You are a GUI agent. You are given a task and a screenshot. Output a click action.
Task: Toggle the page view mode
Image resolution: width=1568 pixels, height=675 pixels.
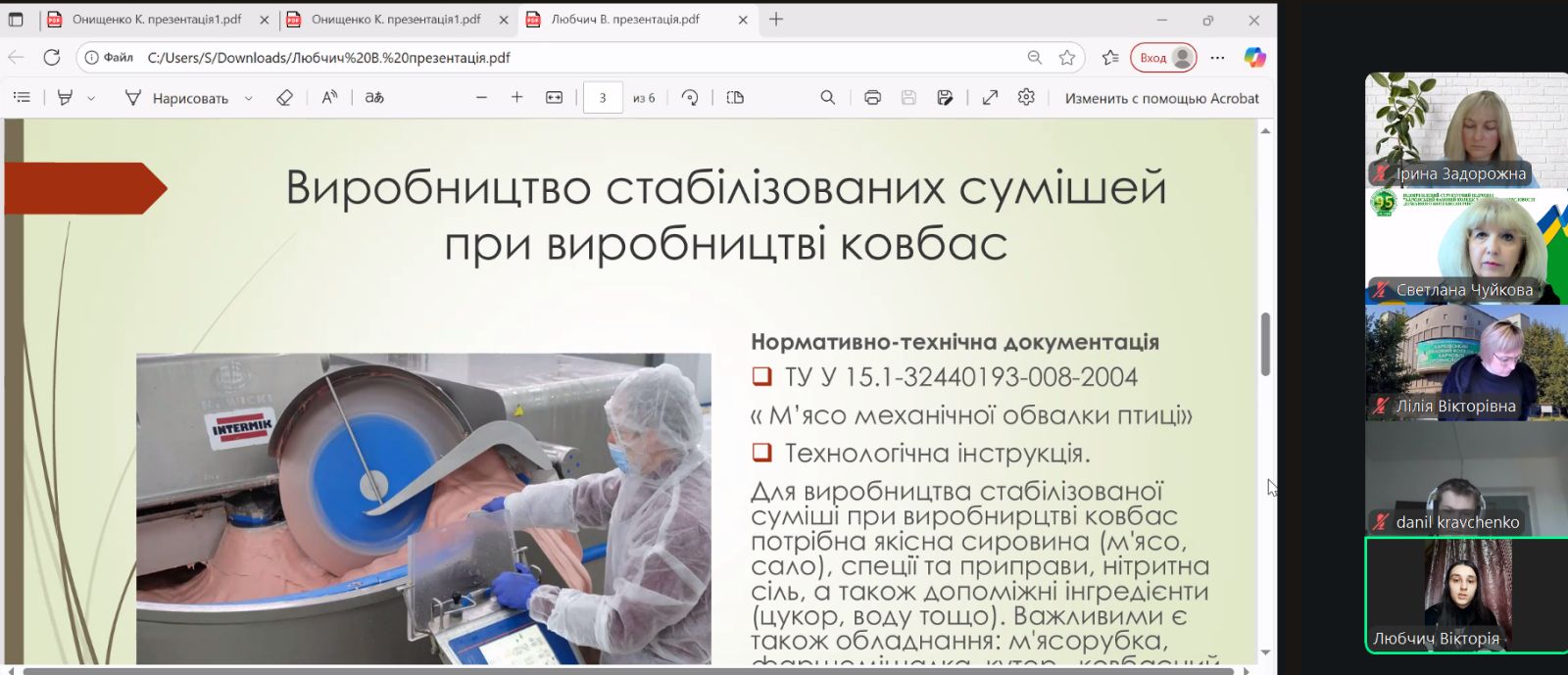[735, 97]
